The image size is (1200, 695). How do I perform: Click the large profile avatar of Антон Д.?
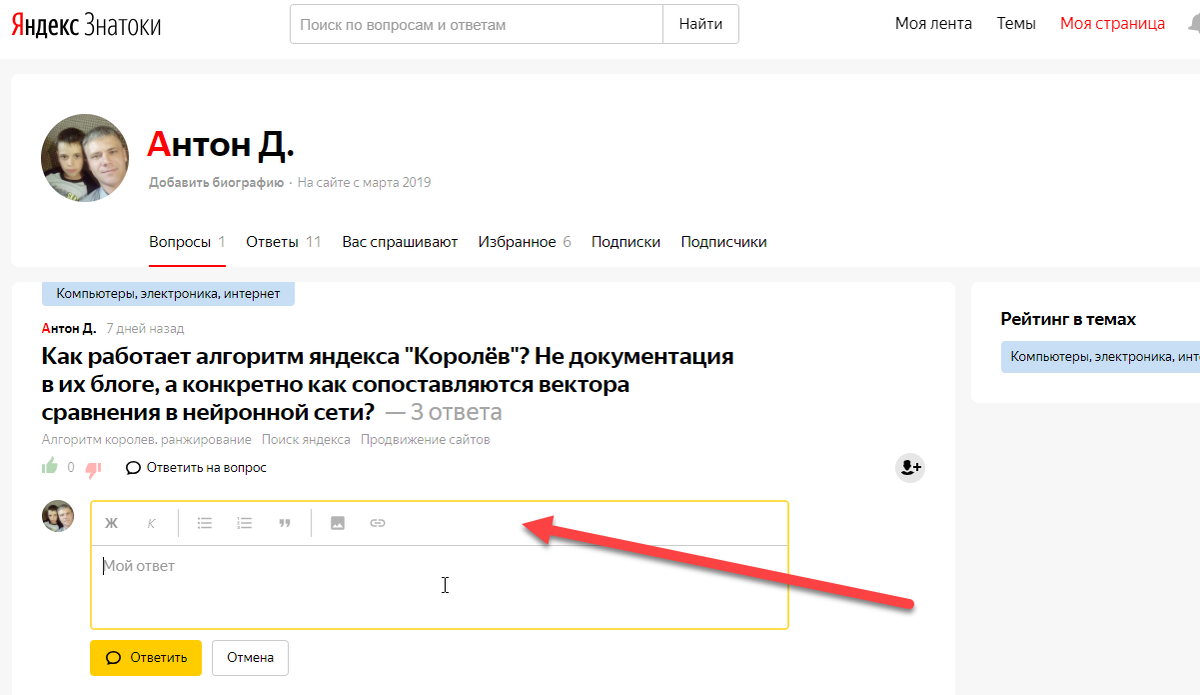[85, 158]
